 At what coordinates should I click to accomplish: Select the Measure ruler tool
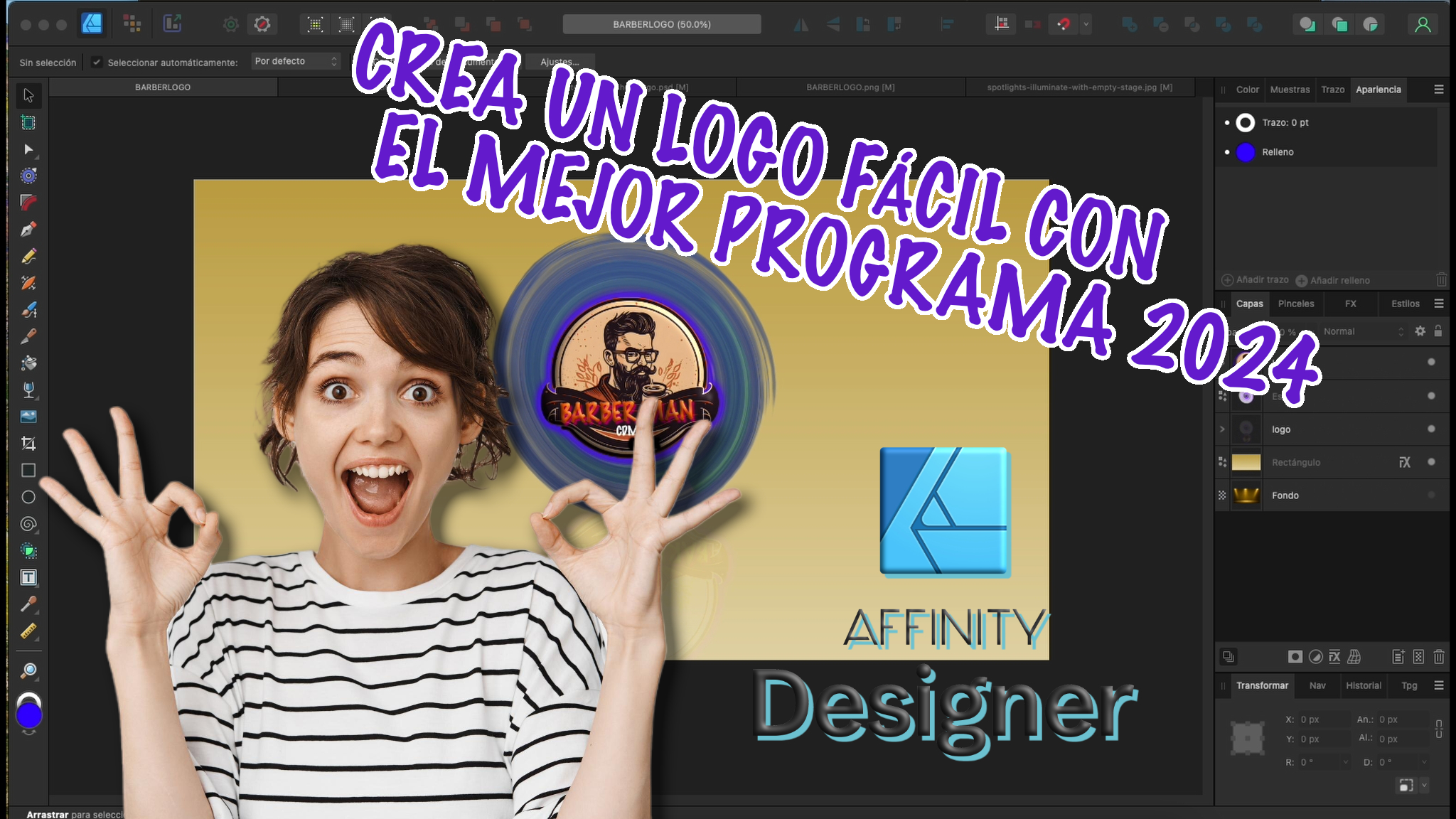coord(28,631)
